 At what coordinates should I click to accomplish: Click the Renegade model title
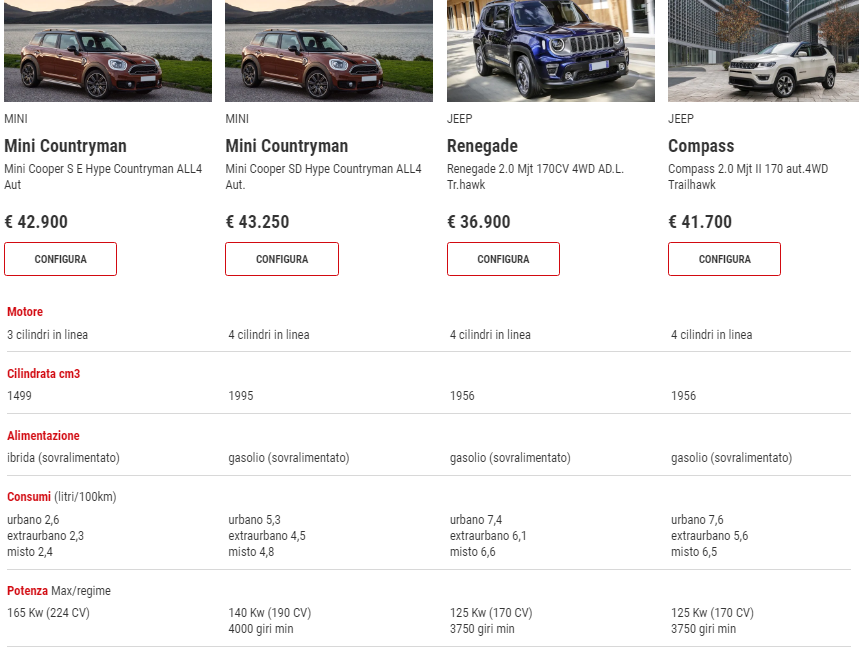[482, 146]
